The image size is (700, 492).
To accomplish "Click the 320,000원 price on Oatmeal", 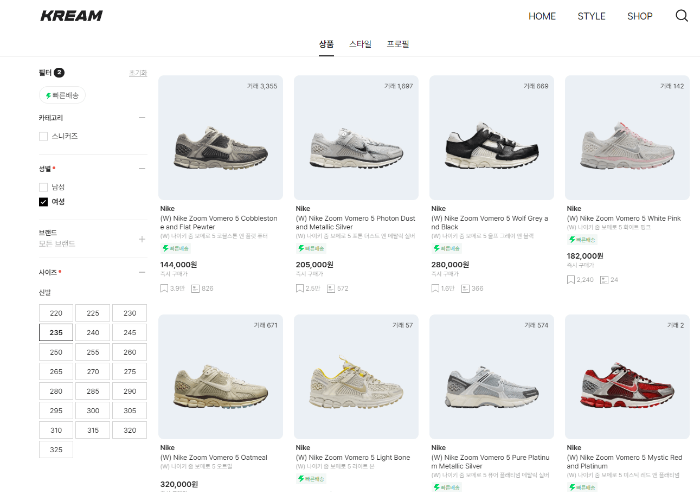I will pos(179,484).
